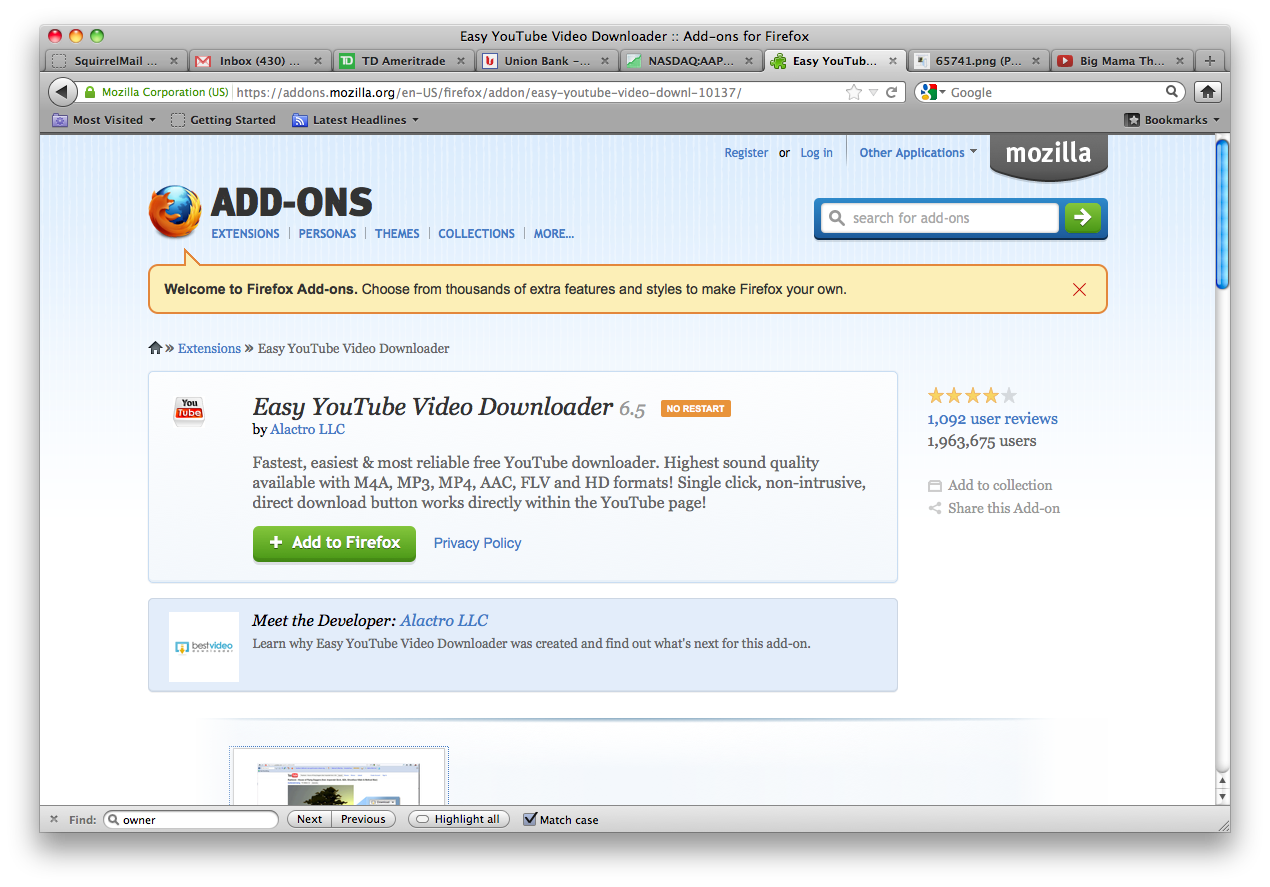Open the EXTENSIONS section
The width and height of the screenshot is (1270, 887).
coord(246,233)
